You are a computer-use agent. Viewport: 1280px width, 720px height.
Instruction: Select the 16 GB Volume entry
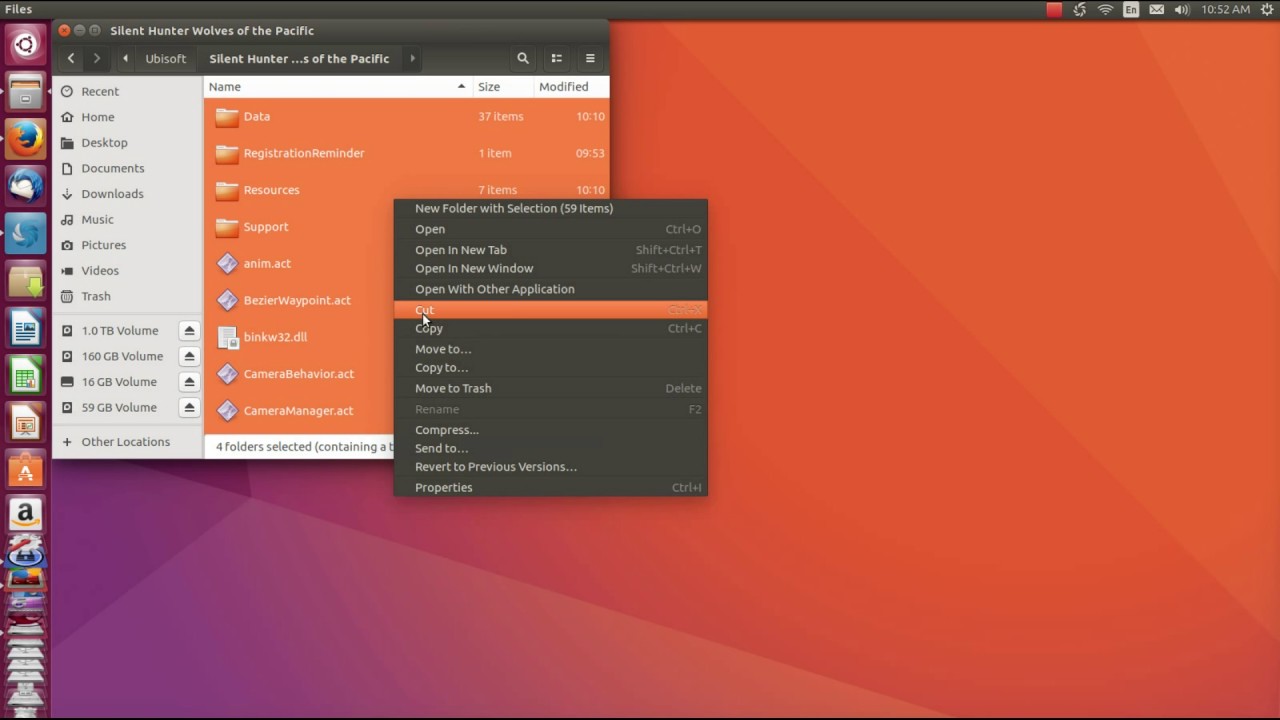[119, 382]
